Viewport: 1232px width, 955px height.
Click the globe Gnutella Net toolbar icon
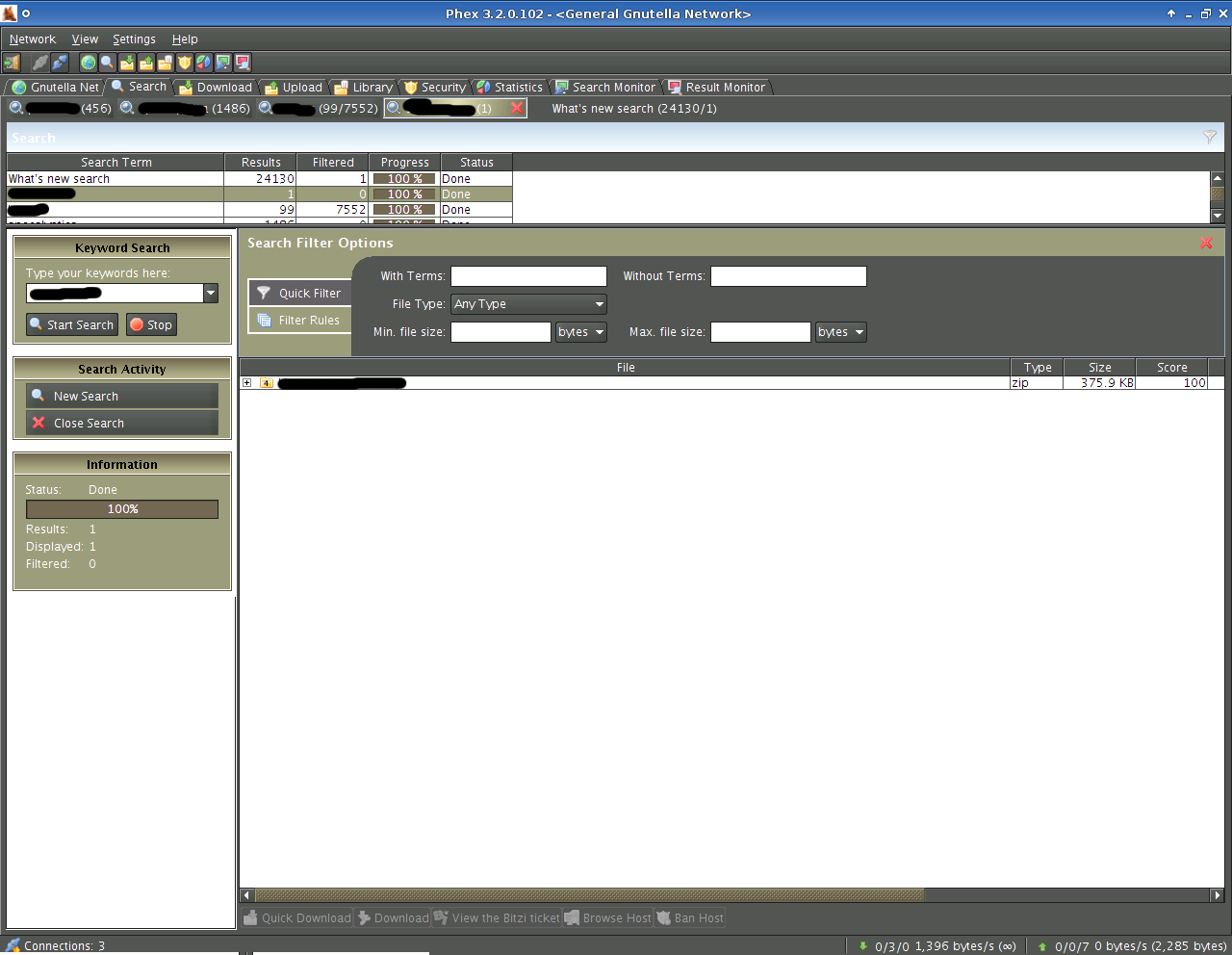click(89, 63)
